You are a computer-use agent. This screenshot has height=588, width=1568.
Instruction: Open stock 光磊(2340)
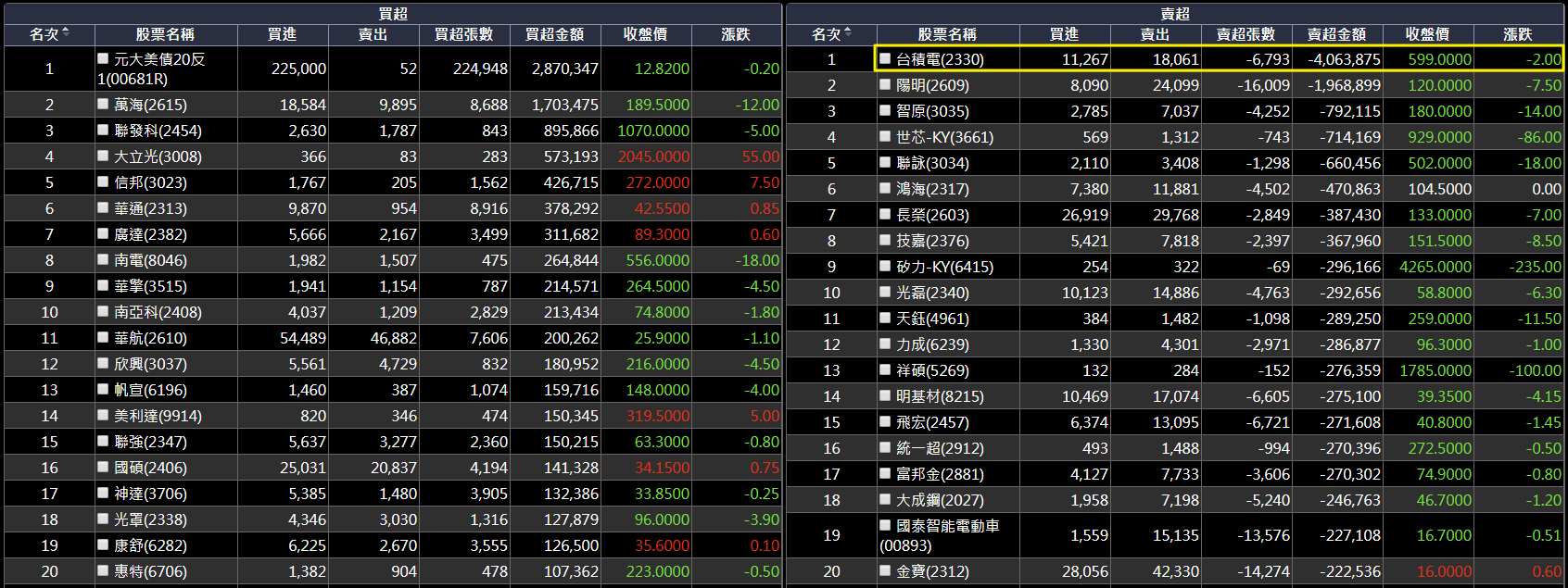pyautogui.click(x=932, y=292)
